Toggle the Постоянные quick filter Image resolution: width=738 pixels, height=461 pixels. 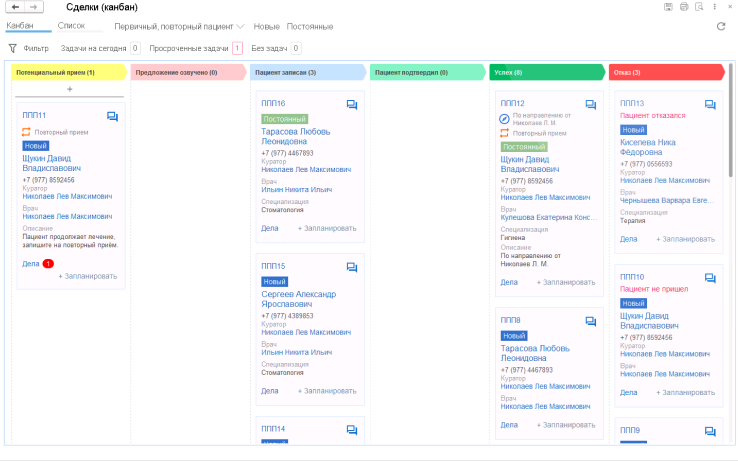[310, 27]
